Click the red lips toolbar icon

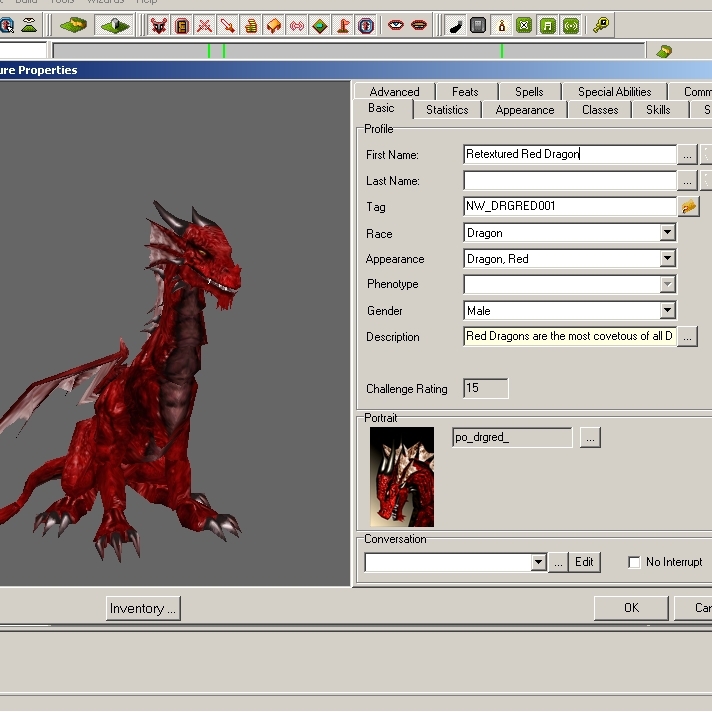tap(419, 25)
